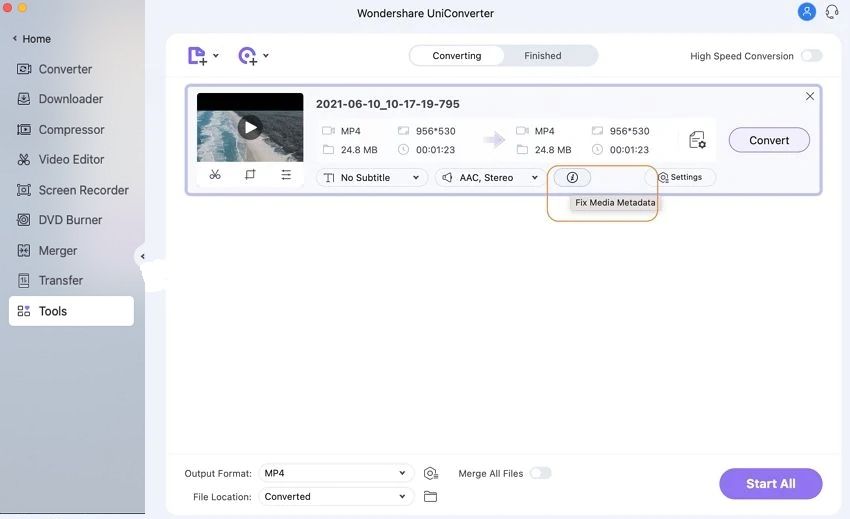Select Tools in the sidebar

click(71, 311)
